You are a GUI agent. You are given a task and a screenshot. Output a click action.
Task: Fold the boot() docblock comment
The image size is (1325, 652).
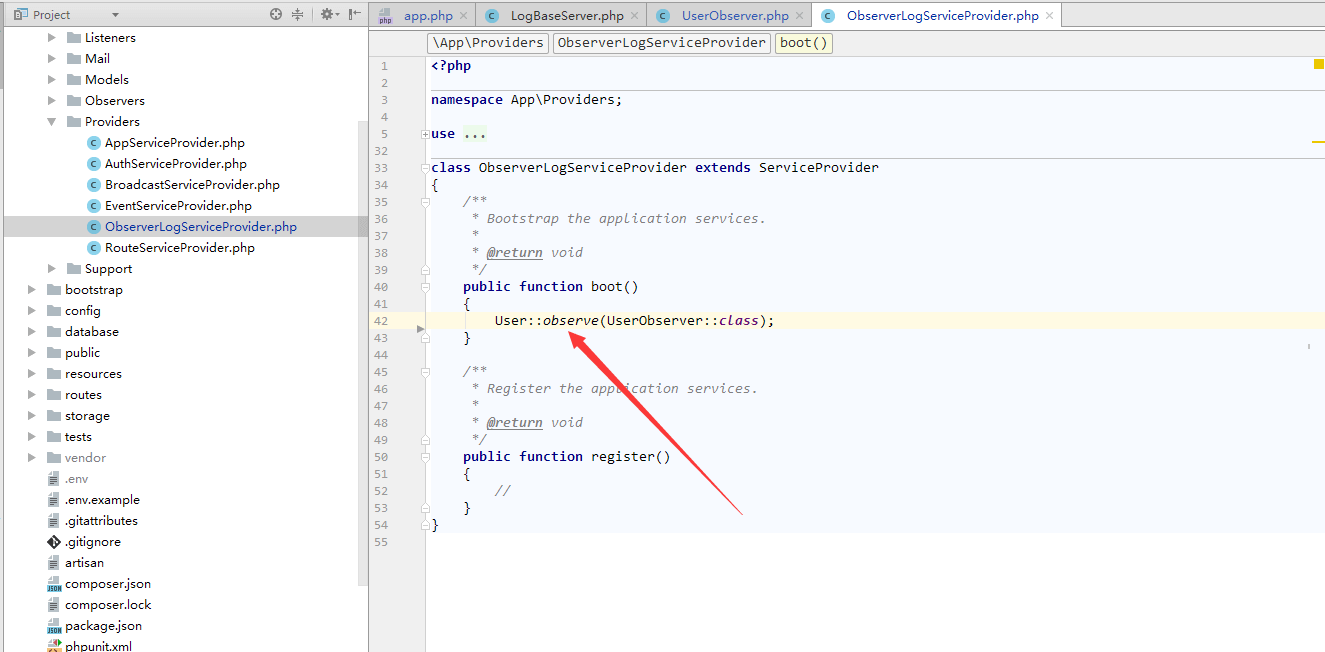coord(425,202)
